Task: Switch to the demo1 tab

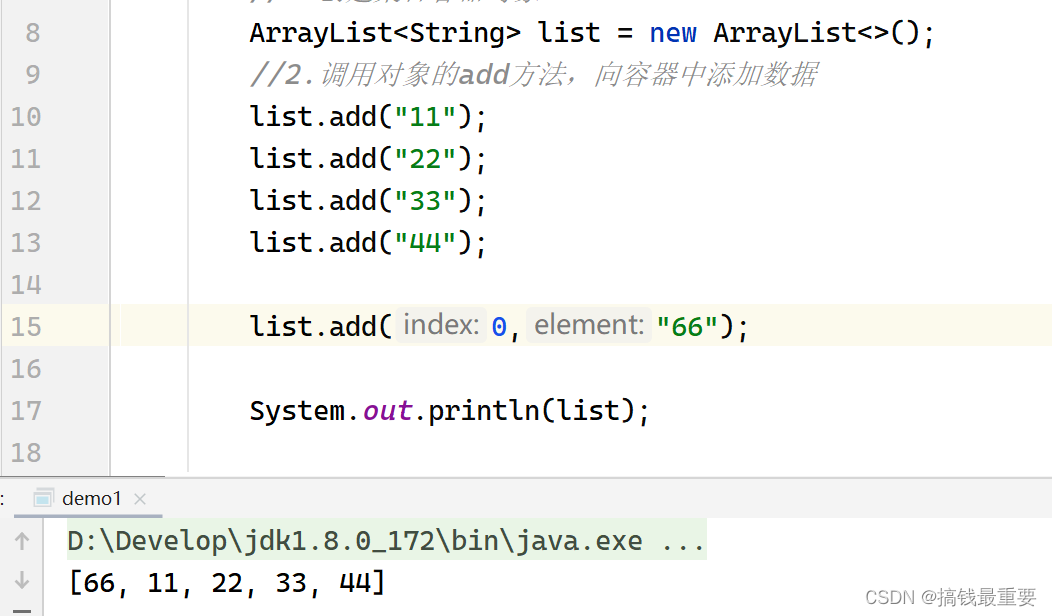Action: (x=90, y=498)
